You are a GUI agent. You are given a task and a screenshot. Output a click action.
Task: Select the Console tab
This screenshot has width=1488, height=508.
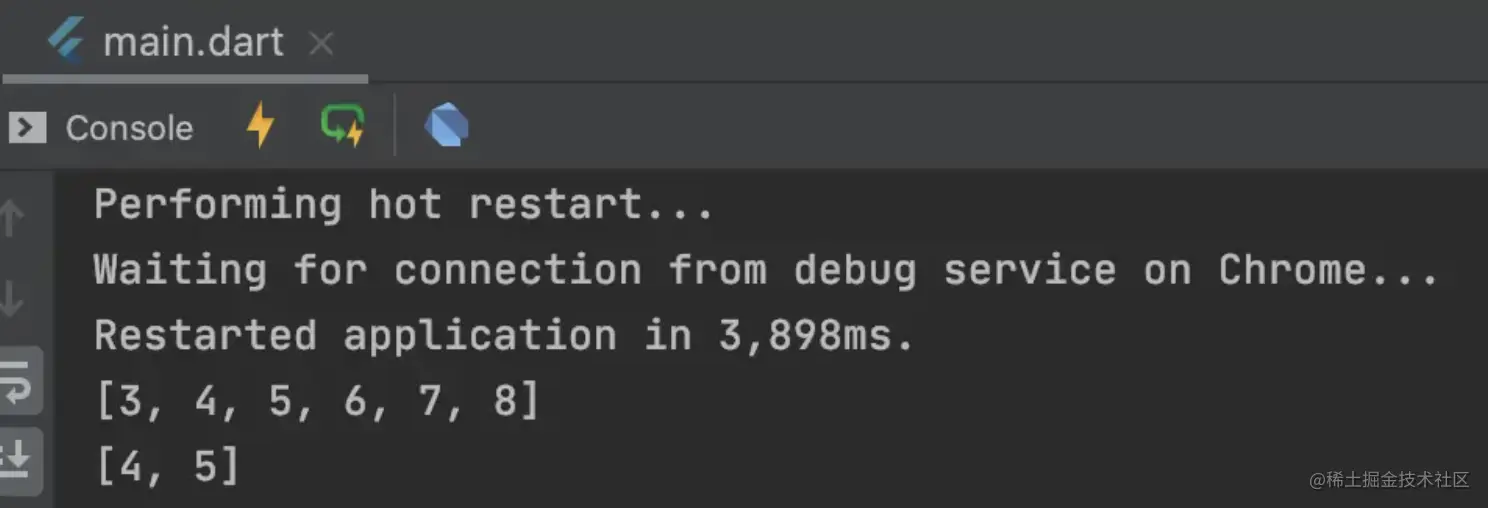pos(129,128)
